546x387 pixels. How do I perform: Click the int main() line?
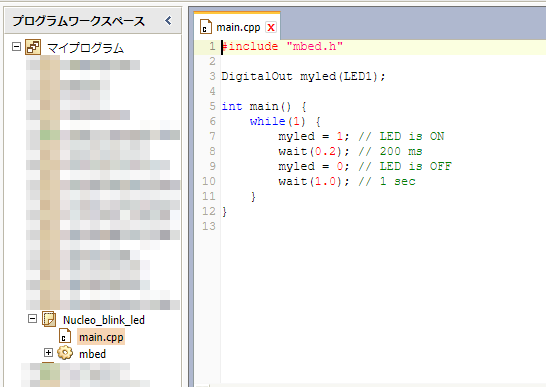click(264, 106)
